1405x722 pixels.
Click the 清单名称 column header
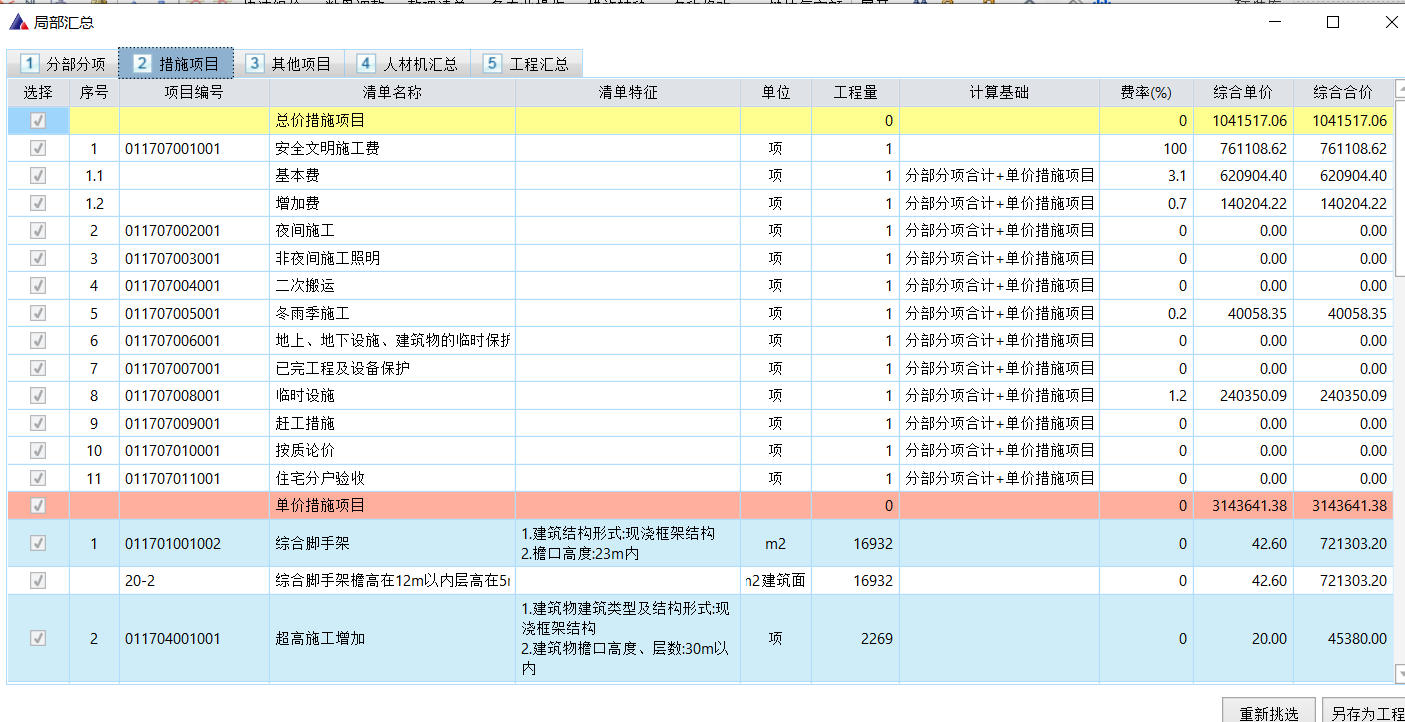click(392, 93)
